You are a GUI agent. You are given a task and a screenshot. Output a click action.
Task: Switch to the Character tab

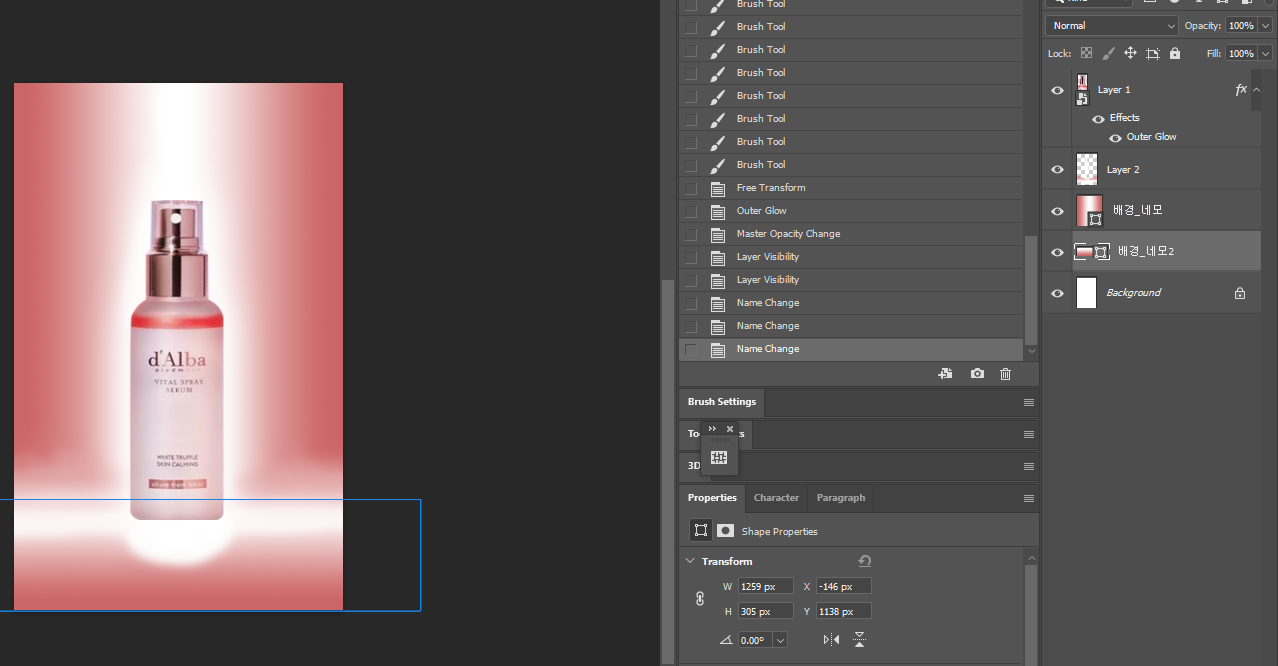[776, 497]
